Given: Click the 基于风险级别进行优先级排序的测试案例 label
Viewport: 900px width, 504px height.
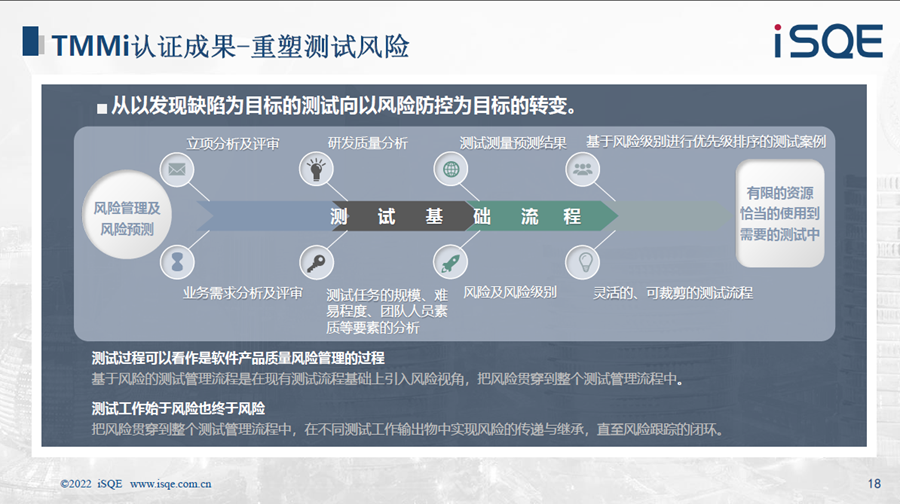Looking at the screenshot, I should click(705, 142).
